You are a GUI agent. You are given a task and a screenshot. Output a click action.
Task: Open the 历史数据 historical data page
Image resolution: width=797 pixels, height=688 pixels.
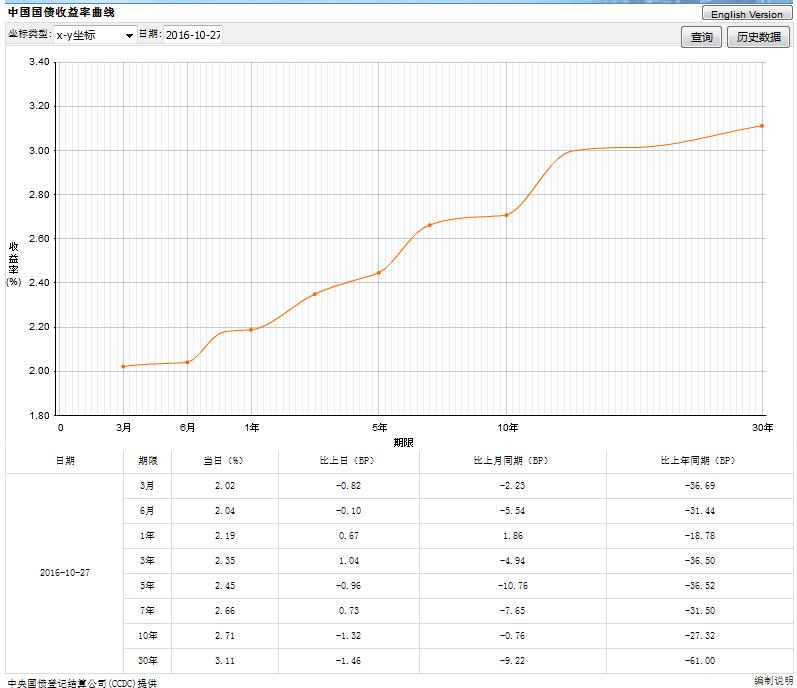[758, 37]
